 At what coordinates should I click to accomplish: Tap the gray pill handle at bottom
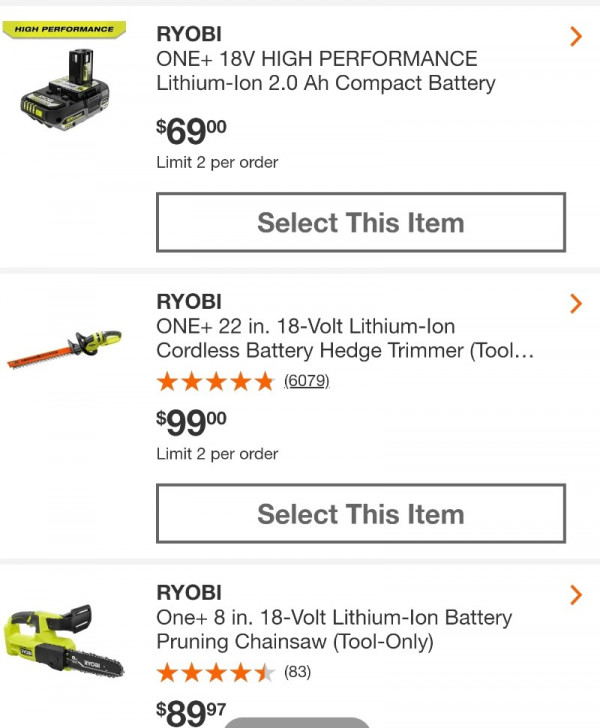pos(297,722)
